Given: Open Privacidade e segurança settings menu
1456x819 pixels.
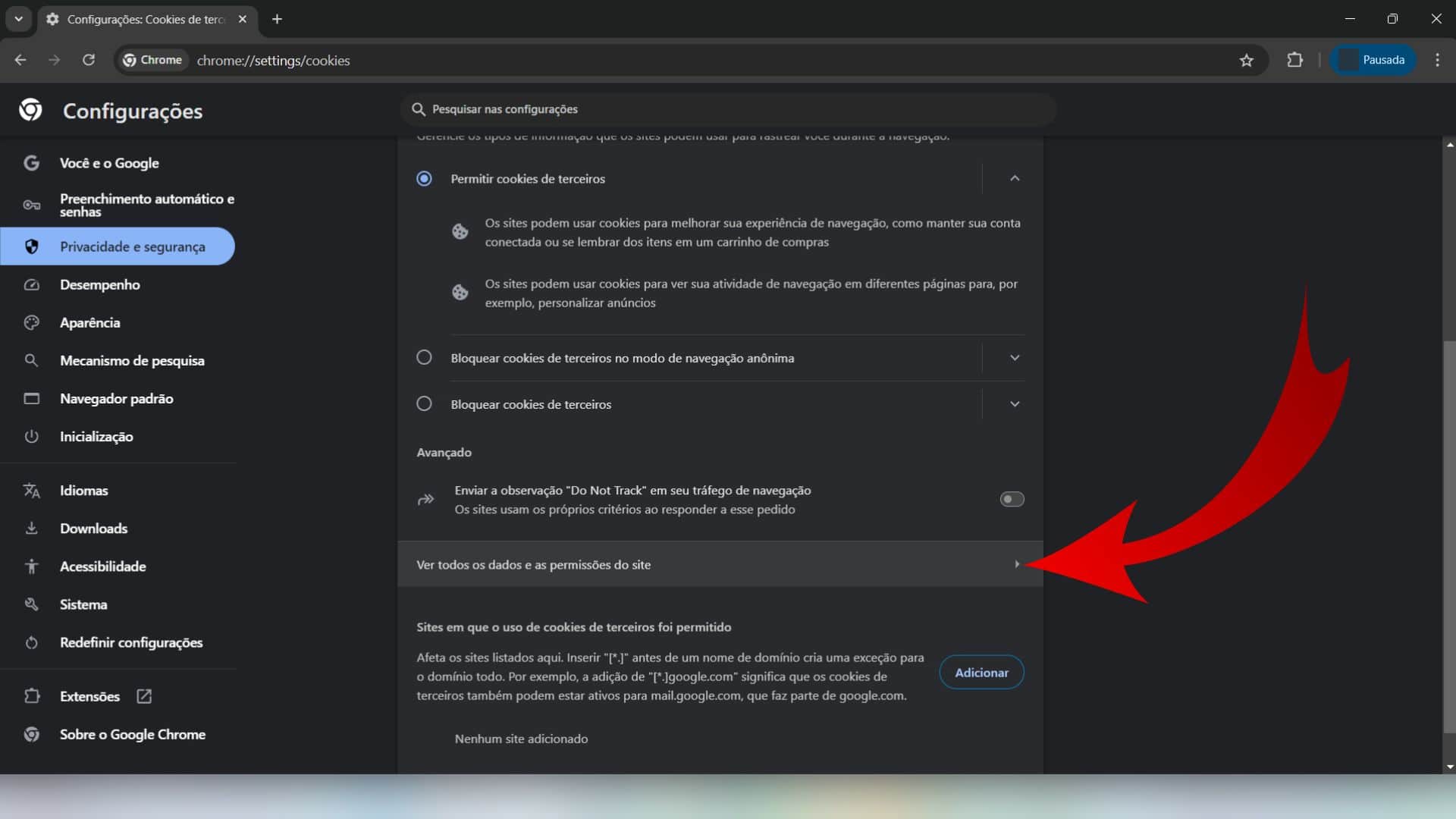Looking at the screenshot, I should point(132,245).
